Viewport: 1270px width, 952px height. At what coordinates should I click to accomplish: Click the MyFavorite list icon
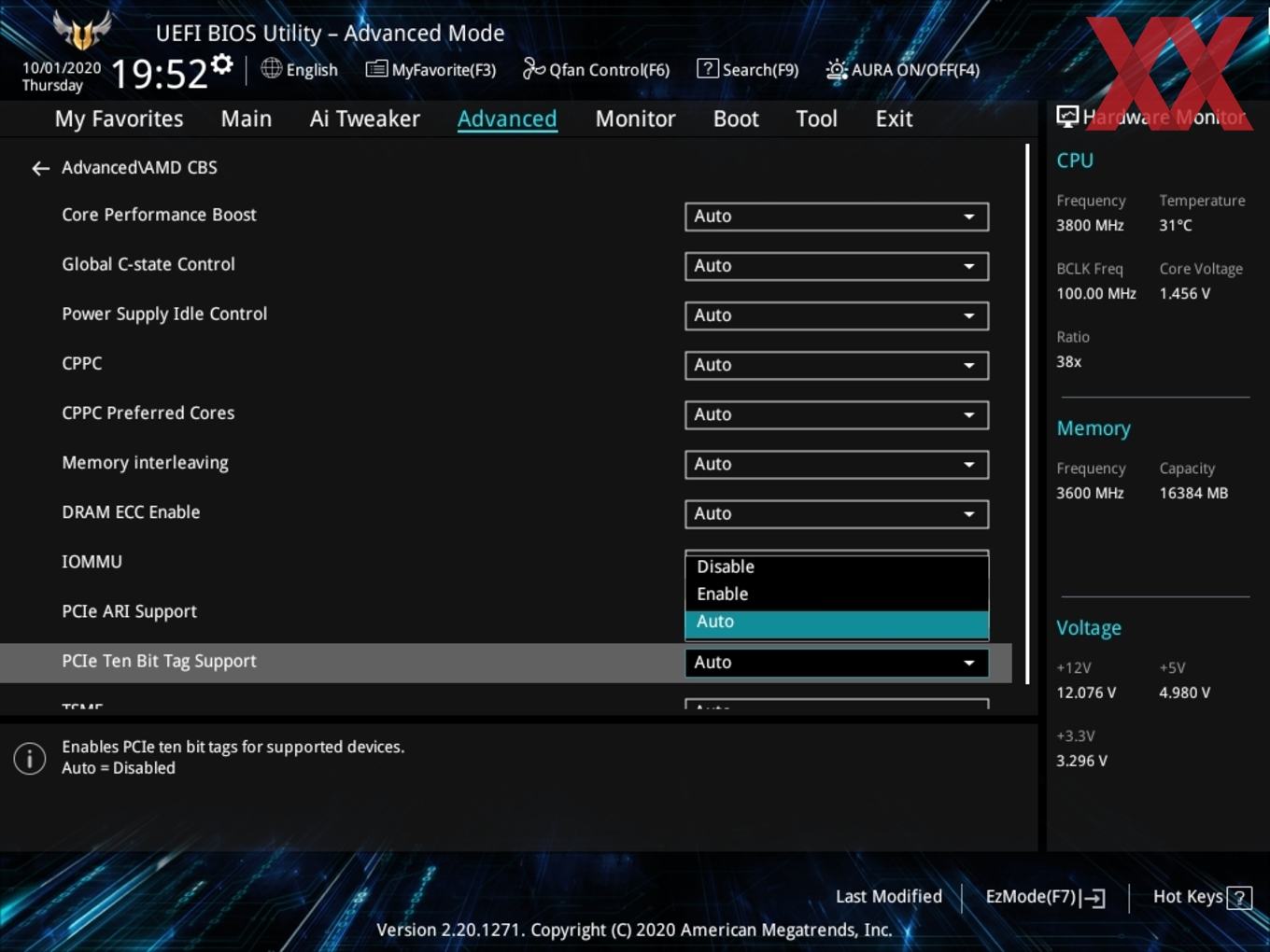point(376,69)
